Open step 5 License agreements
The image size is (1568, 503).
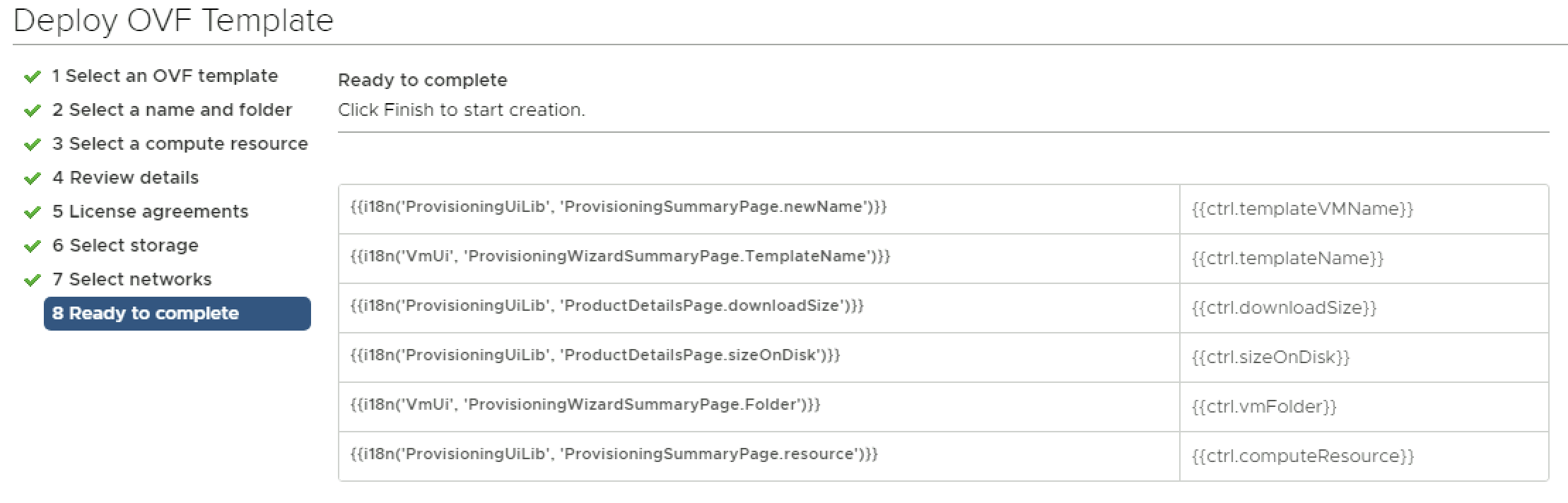[x=150, y=211]
